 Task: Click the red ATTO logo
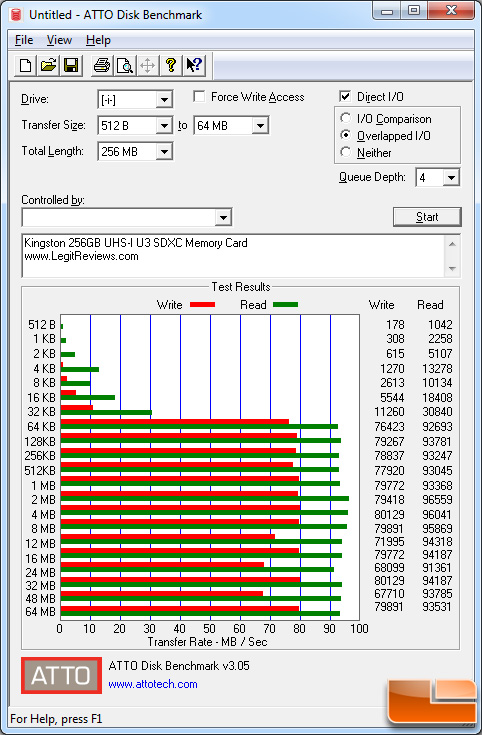[x=61, y=675]
